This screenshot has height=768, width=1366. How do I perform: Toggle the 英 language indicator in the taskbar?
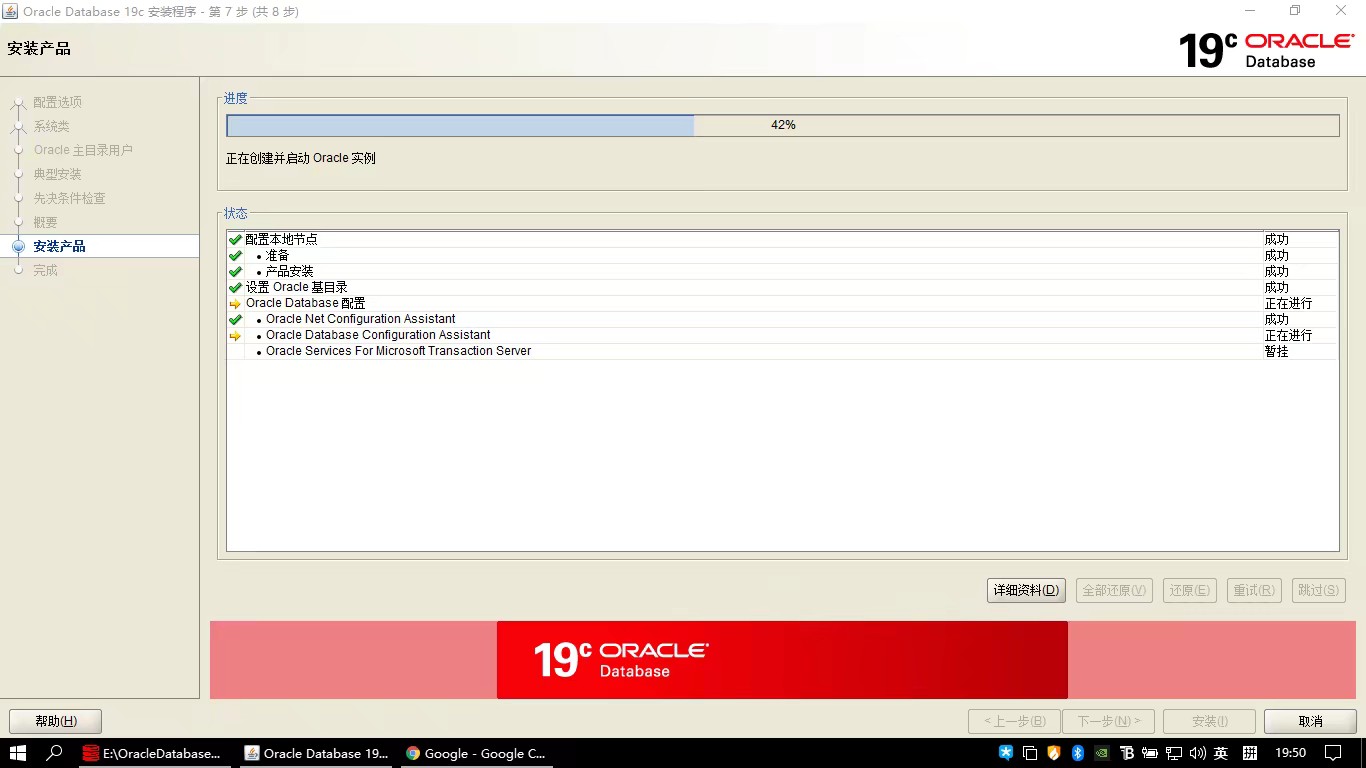pos(1222,752)
